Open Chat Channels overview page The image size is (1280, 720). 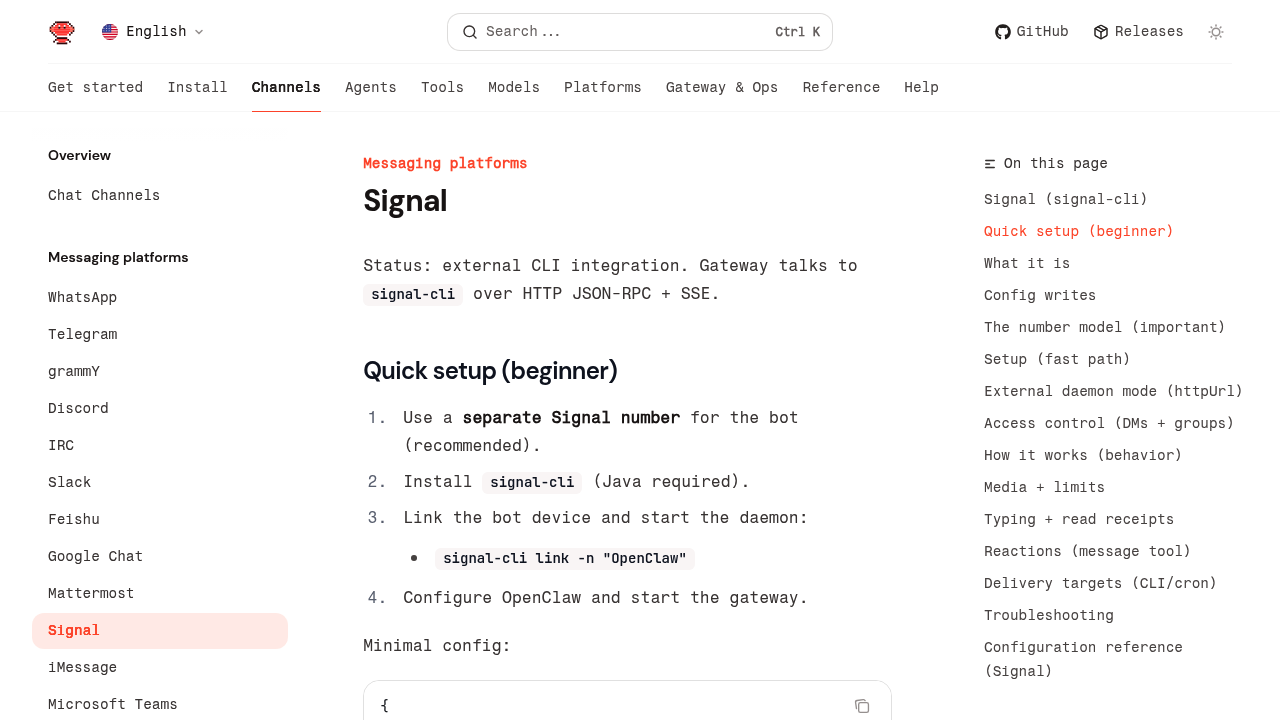(104, 195)
